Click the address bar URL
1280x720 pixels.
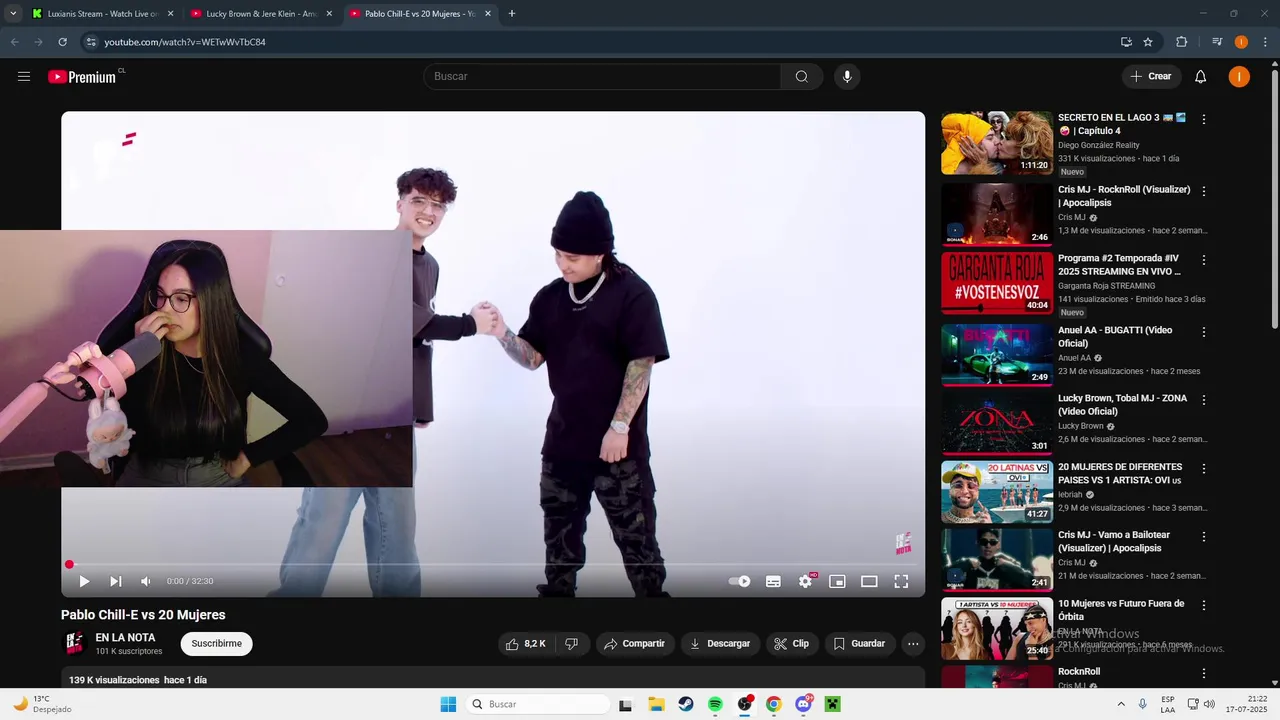click(x=185, y=42)
